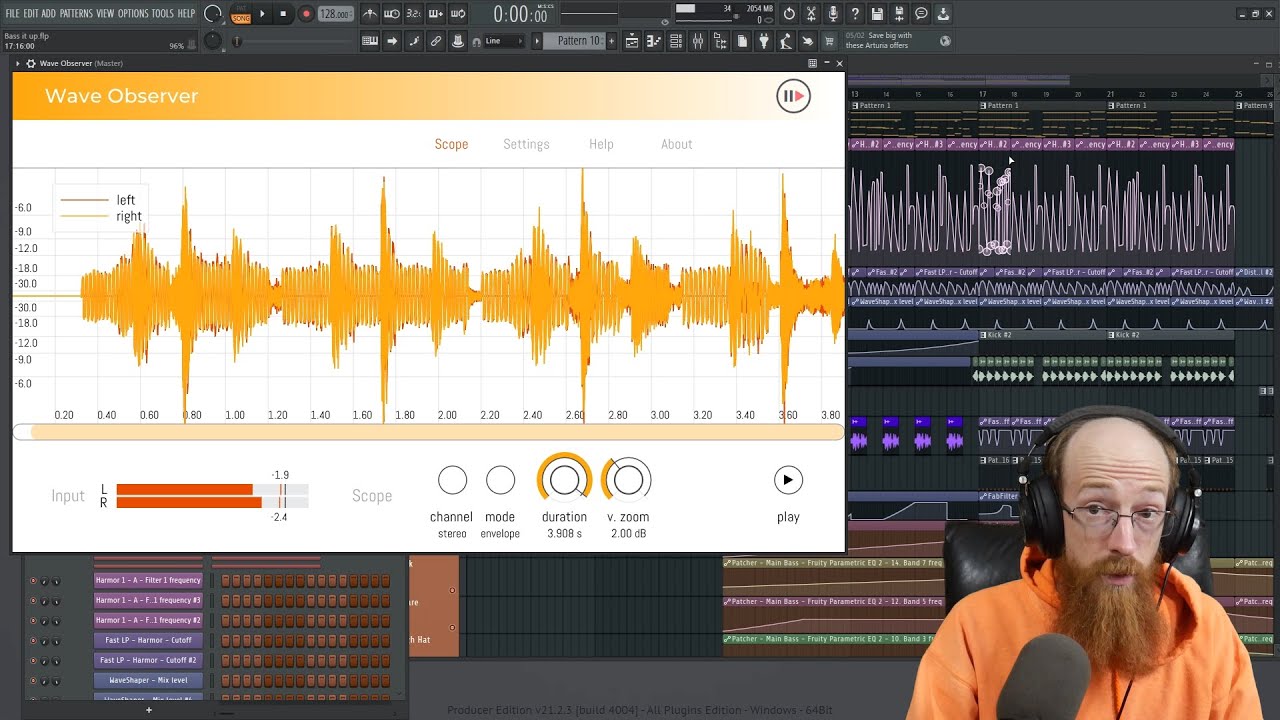Open the Browser view icon

[x=720, y=41]
